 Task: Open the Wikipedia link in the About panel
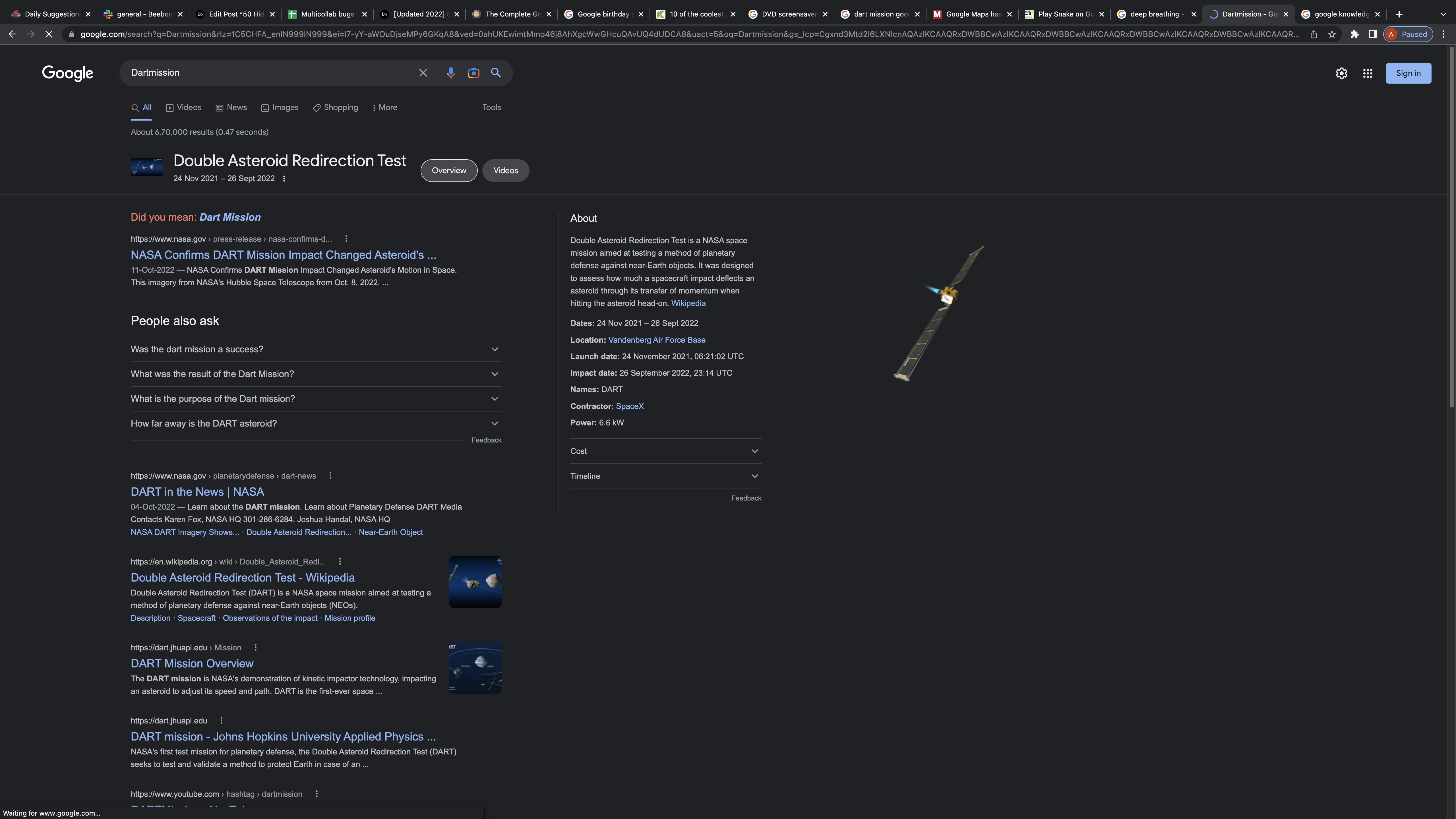pyautogui.click(x=688, y=303)
